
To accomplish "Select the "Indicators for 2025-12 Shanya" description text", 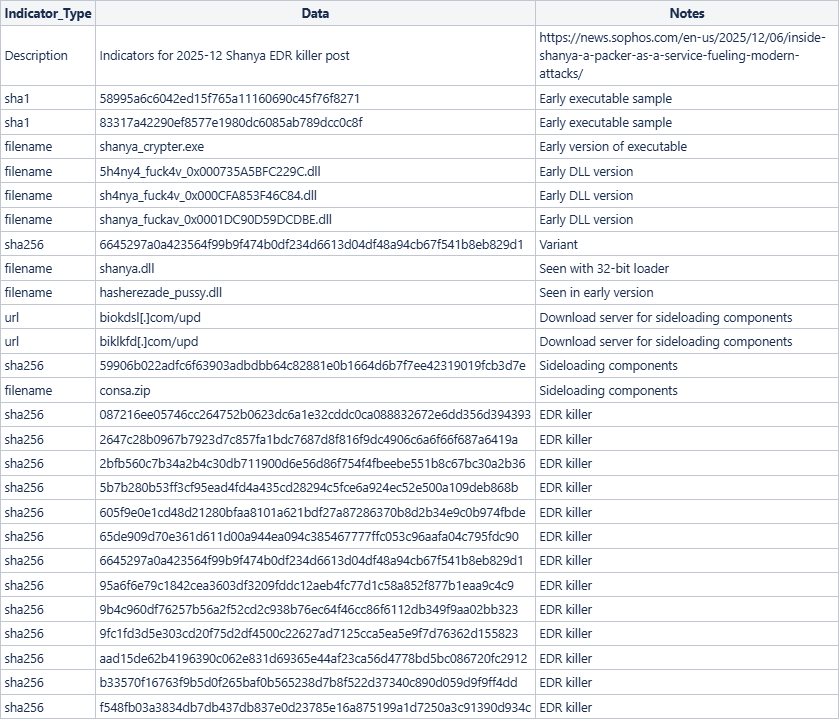I will click(224, 56).
